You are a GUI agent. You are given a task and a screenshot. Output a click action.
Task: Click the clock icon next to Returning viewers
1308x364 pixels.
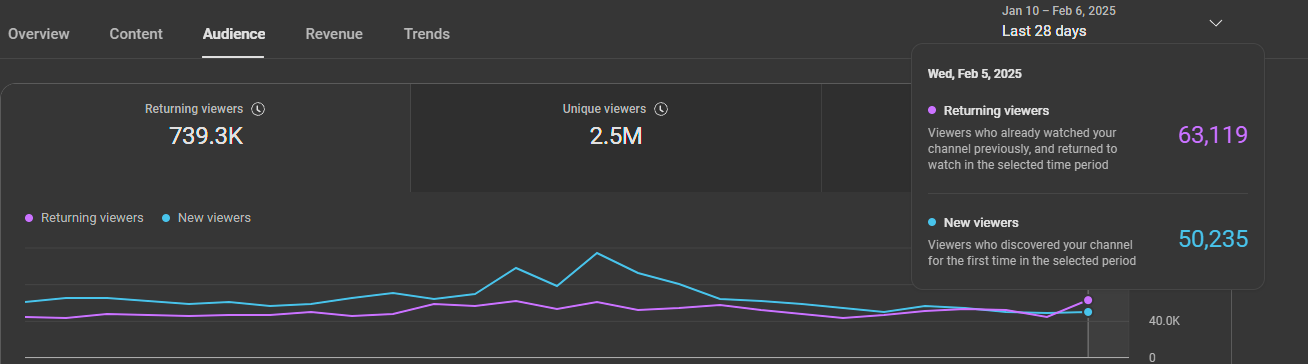(258, 109)
